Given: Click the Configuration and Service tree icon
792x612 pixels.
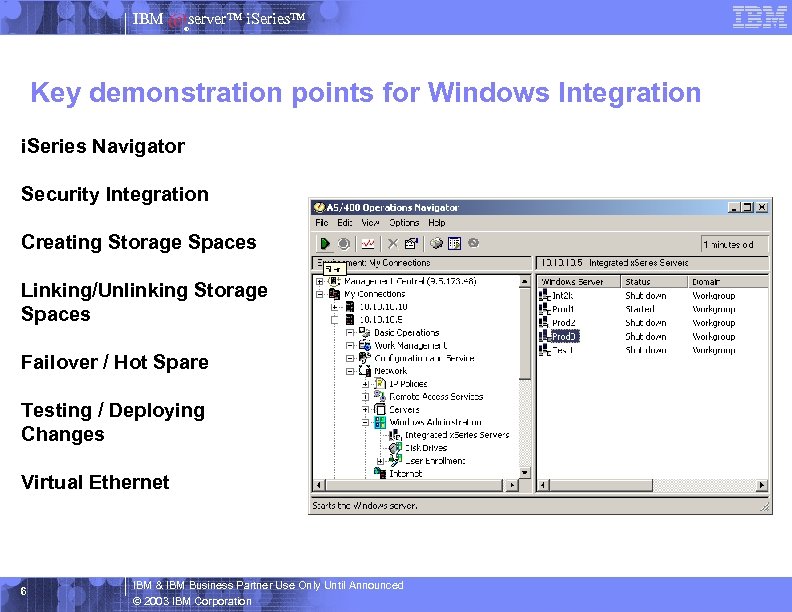Looking at the screenshot, I should tap(365, 358).
